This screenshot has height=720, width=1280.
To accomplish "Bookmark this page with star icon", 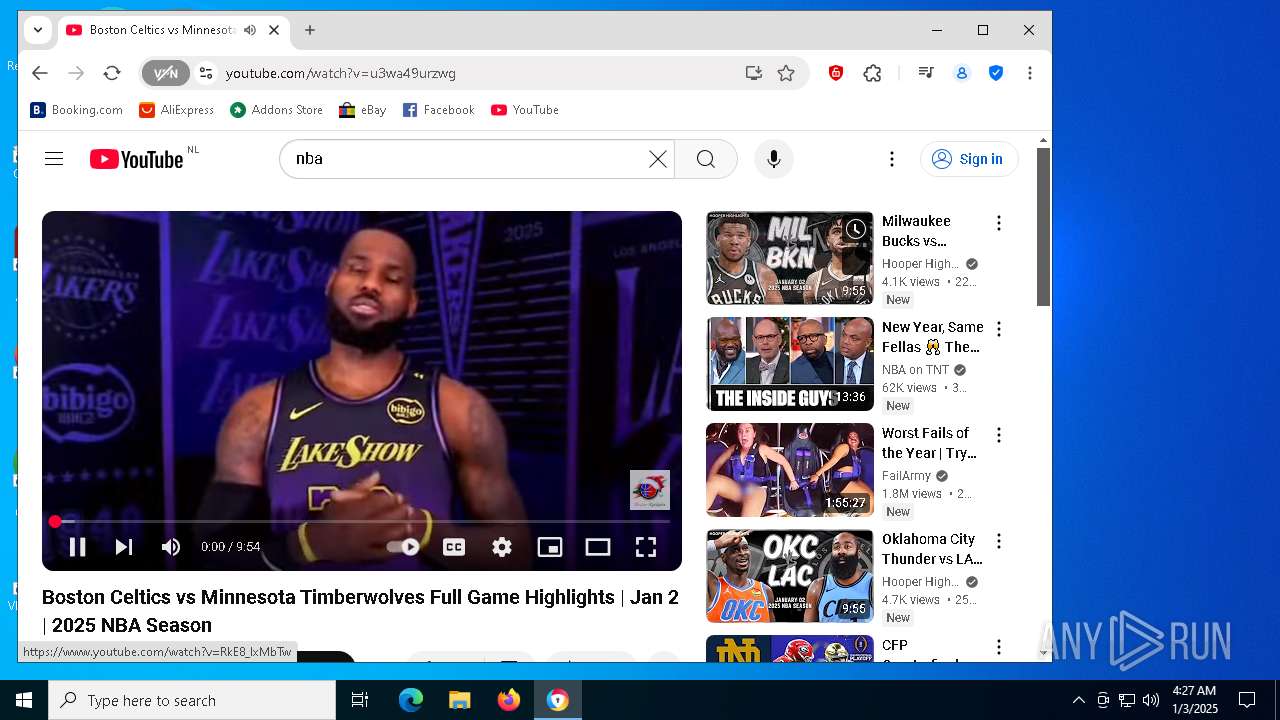I will tap(786, 73).
